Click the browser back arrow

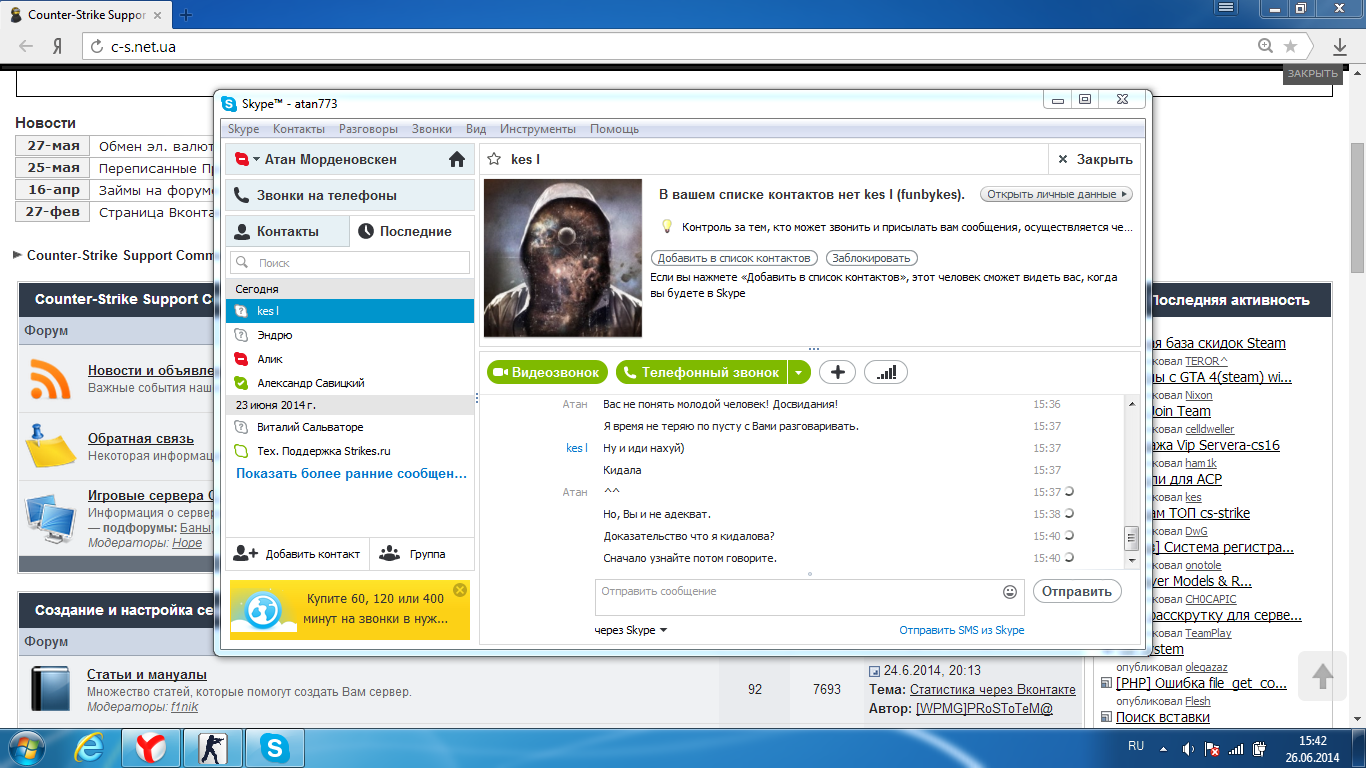pos(26,46)
